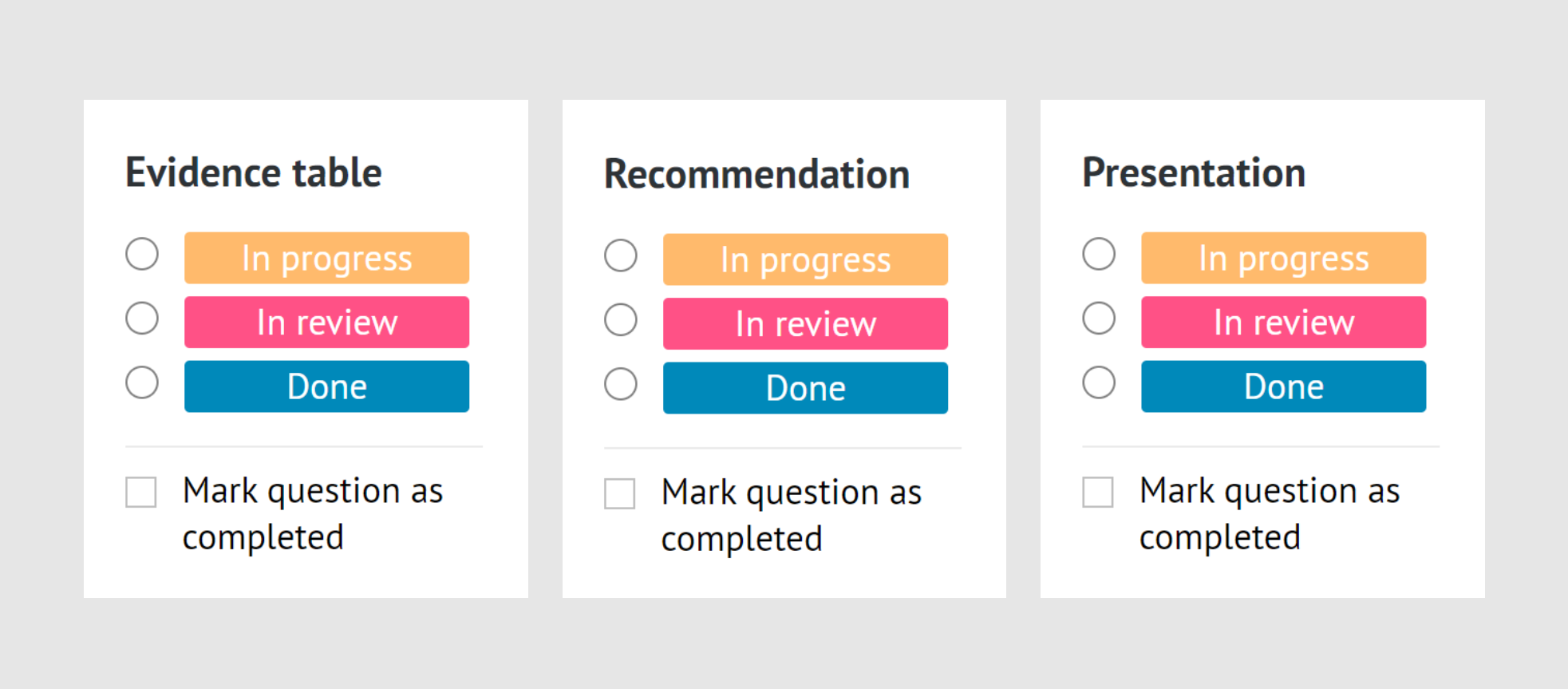Select the In review radio for Presentation
This screenshot has height=689, width=1568.
tap(1099, 318)
